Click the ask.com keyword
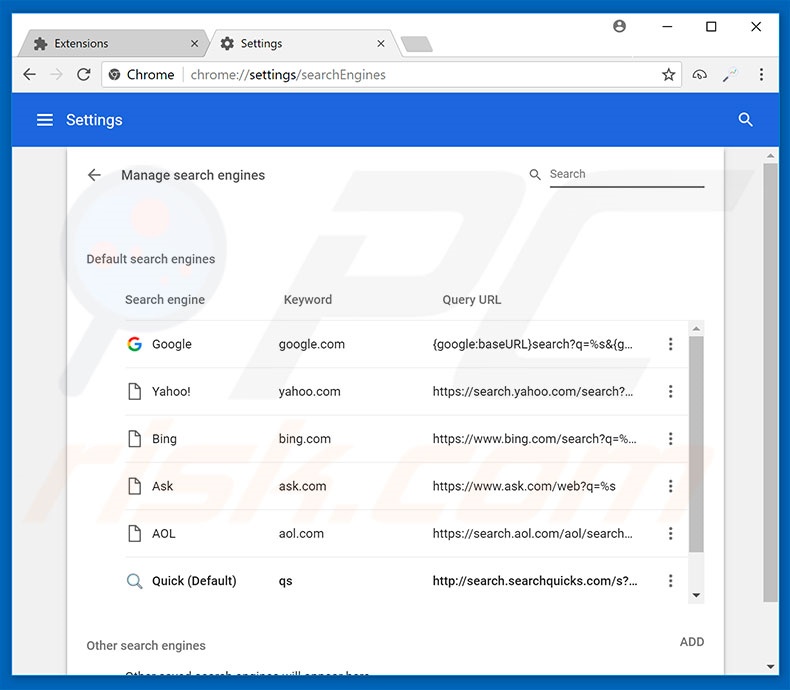Image resolution: width=790 pixels, height=690 pixels. pyautogui.click(x=302, y=486)
